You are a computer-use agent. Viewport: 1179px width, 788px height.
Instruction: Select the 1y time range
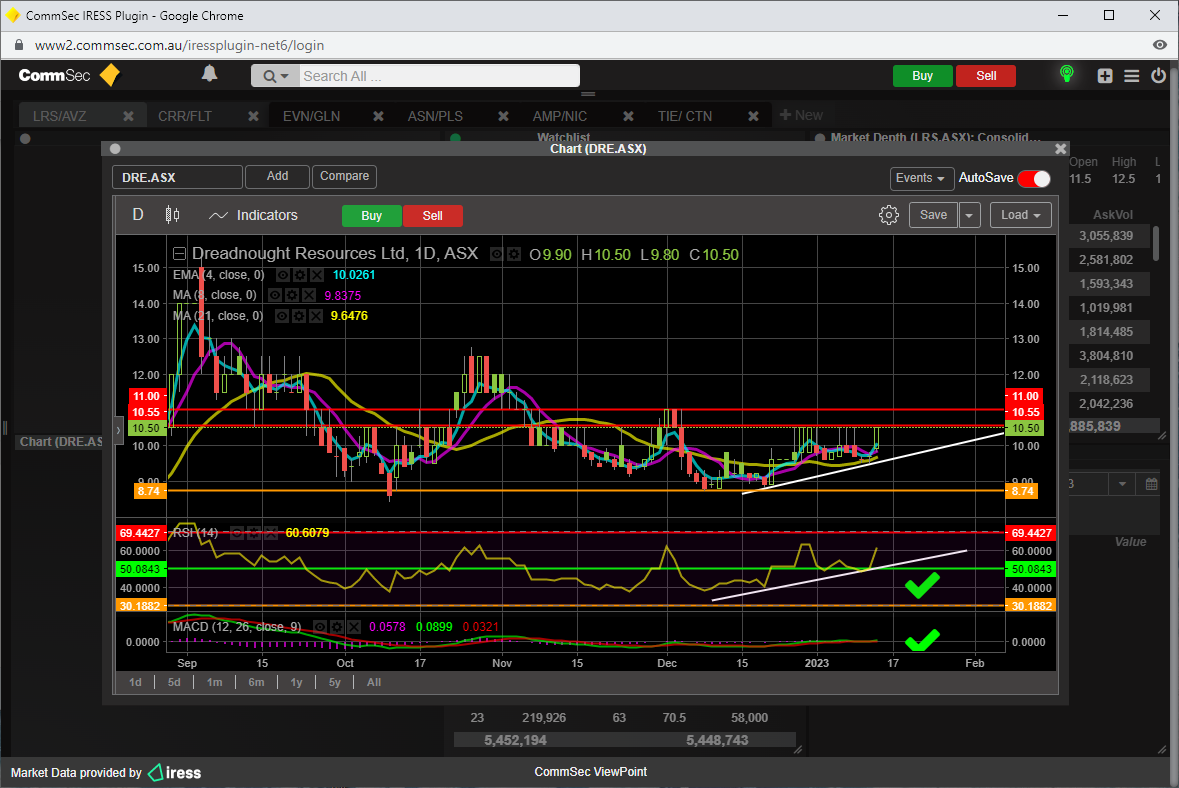pos(296,683)
